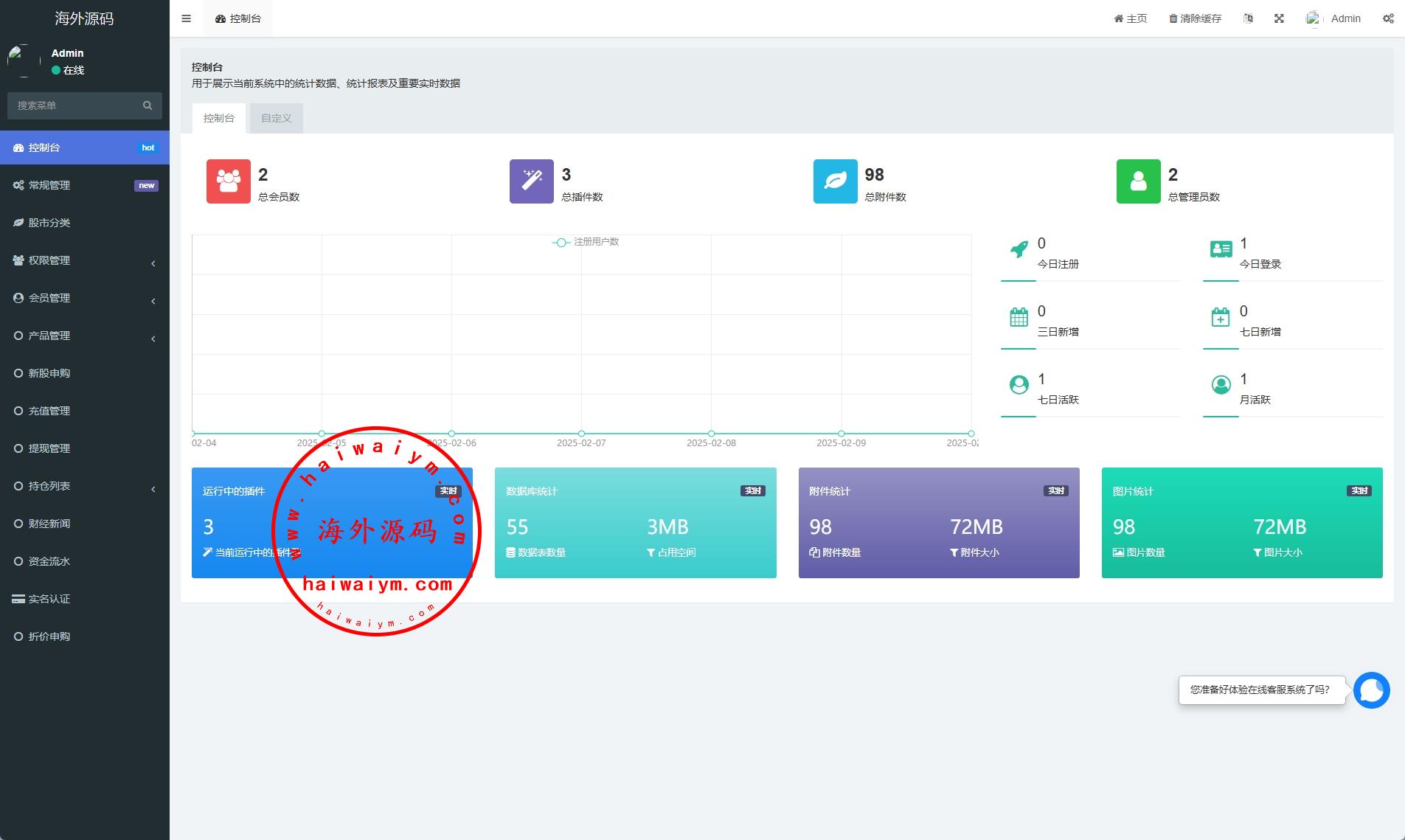Image resolution: width=1405 pixels, height=840 pixels.
Task: Click the red total members icon
Action: click(x=228, y=181)
